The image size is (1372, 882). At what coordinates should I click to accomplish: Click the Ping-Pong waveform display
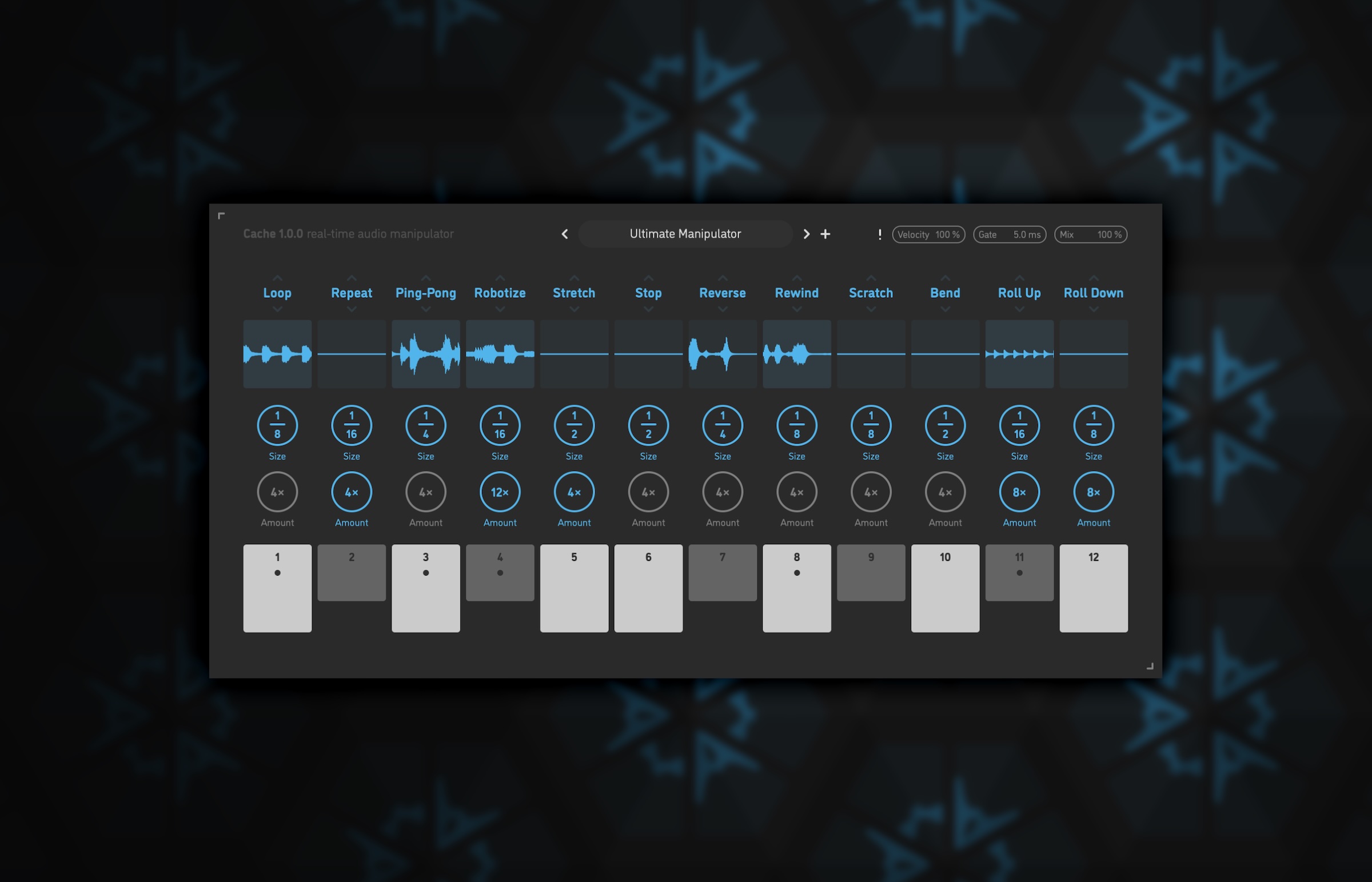point(425,354)
